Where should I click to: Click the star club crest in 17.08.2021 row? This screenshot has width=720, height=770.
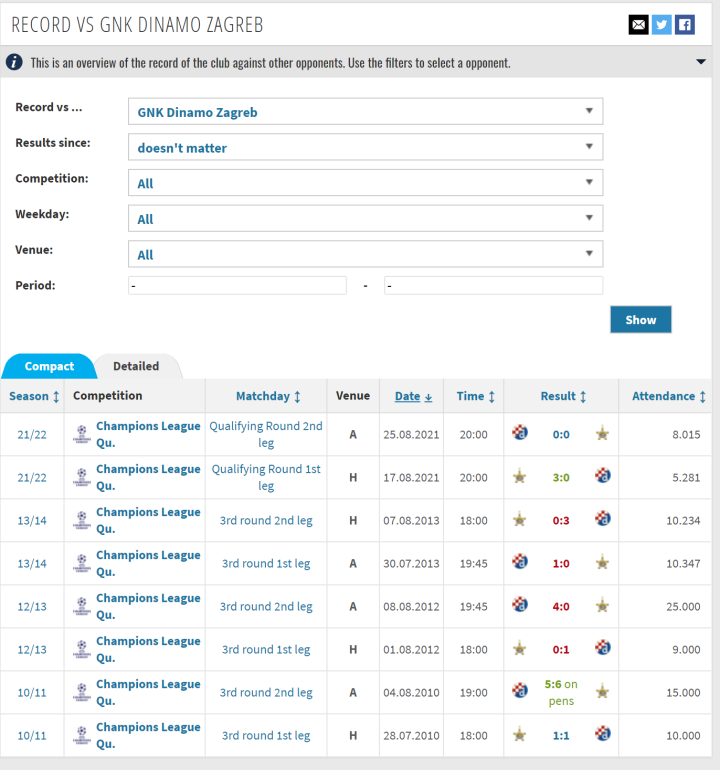tap(520, 477)
